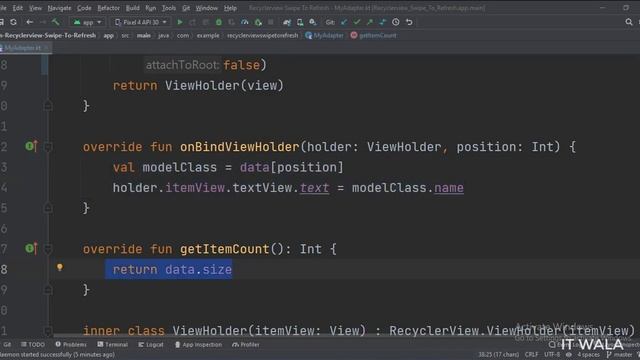The width and height of the screenshot is (640, 360).
Task: Open the Help menu
Action: (x=230, y=8)
